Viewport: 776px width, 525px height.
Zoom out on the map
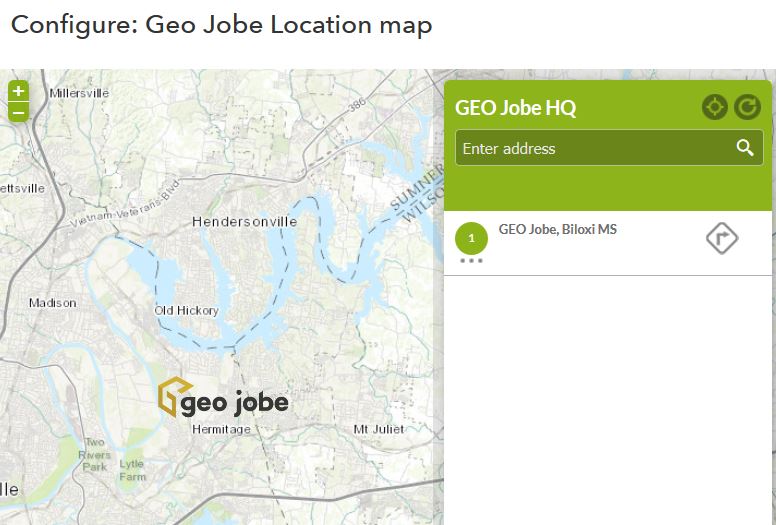[18, 112]
